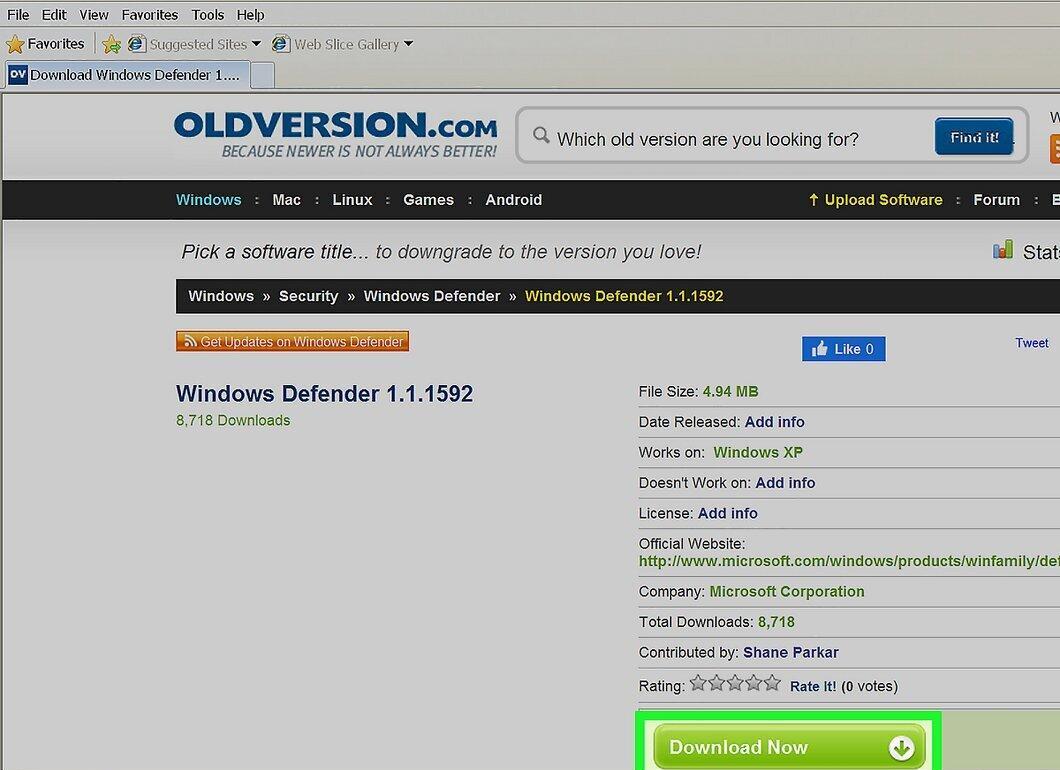The height and width of the screenshot is (770, 1060).
Task: Click the down-arrow icon on Download Now
Action: tap(901, 748)
